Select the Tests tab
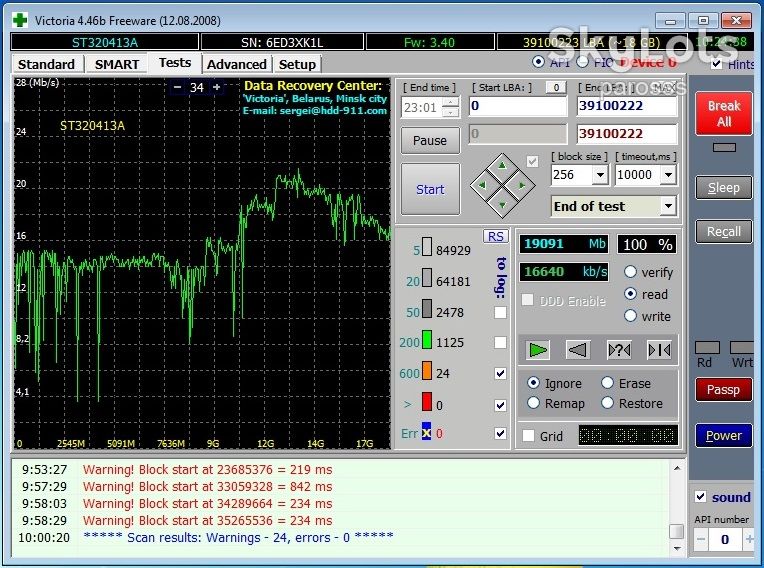 (175, 63)
